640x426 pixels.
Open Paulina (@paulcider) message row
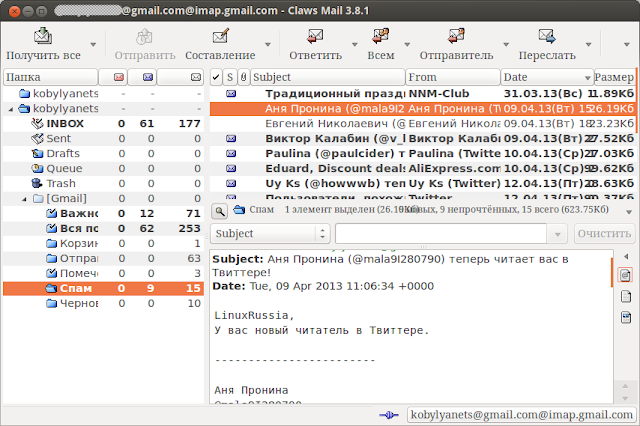[422, 154]
